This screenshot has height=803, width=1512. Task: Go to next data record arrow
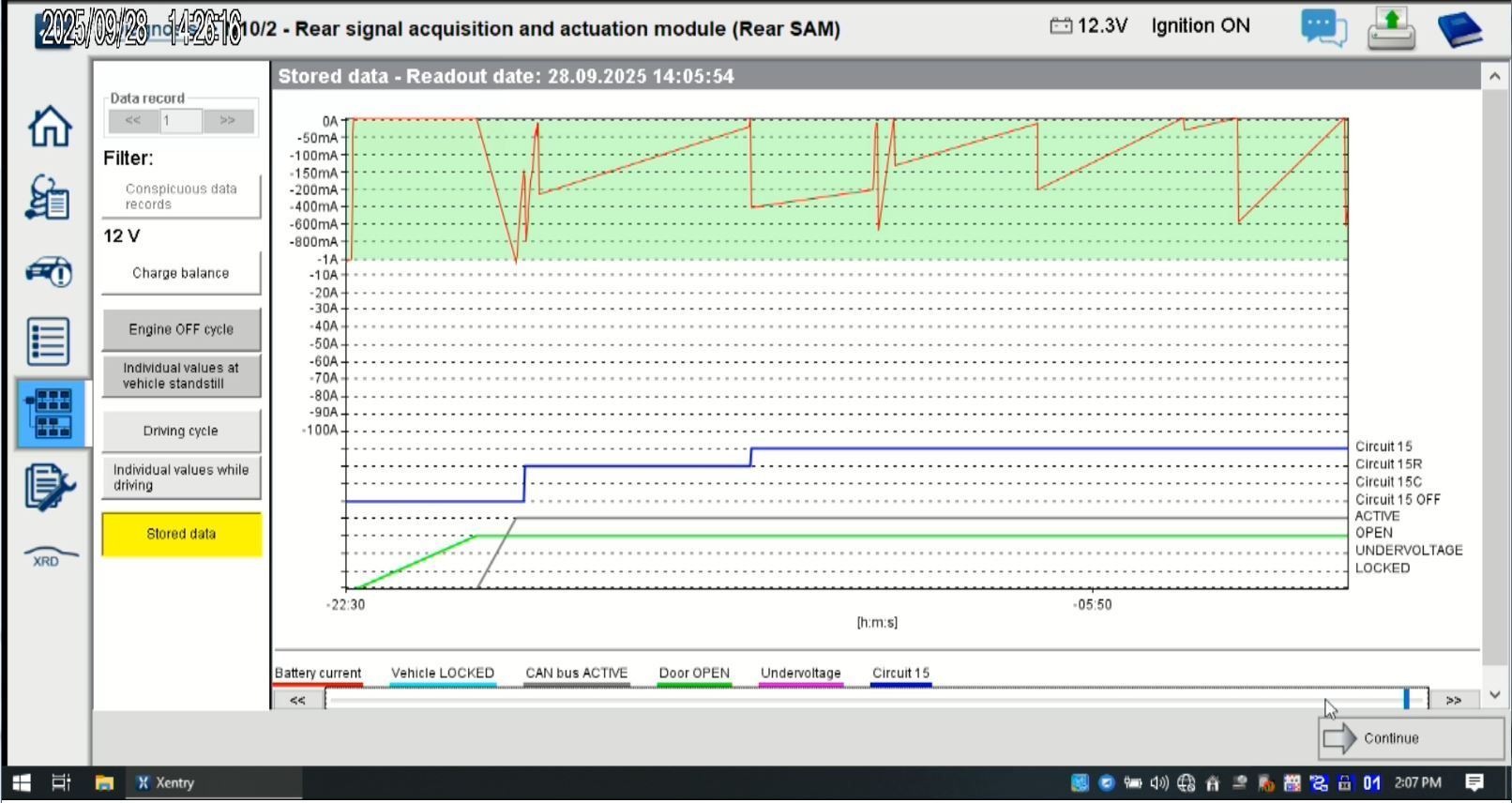pyautogui.click(x=228, y=120)
